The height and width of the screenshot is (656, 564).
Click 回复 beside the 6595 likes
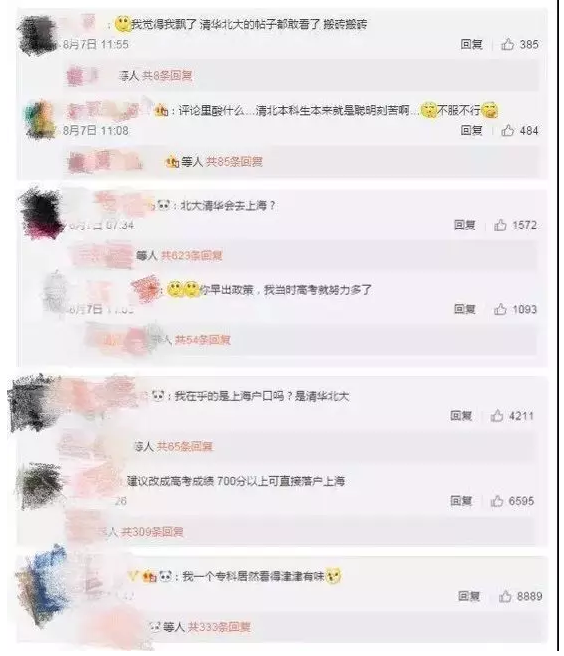[461, 500]
